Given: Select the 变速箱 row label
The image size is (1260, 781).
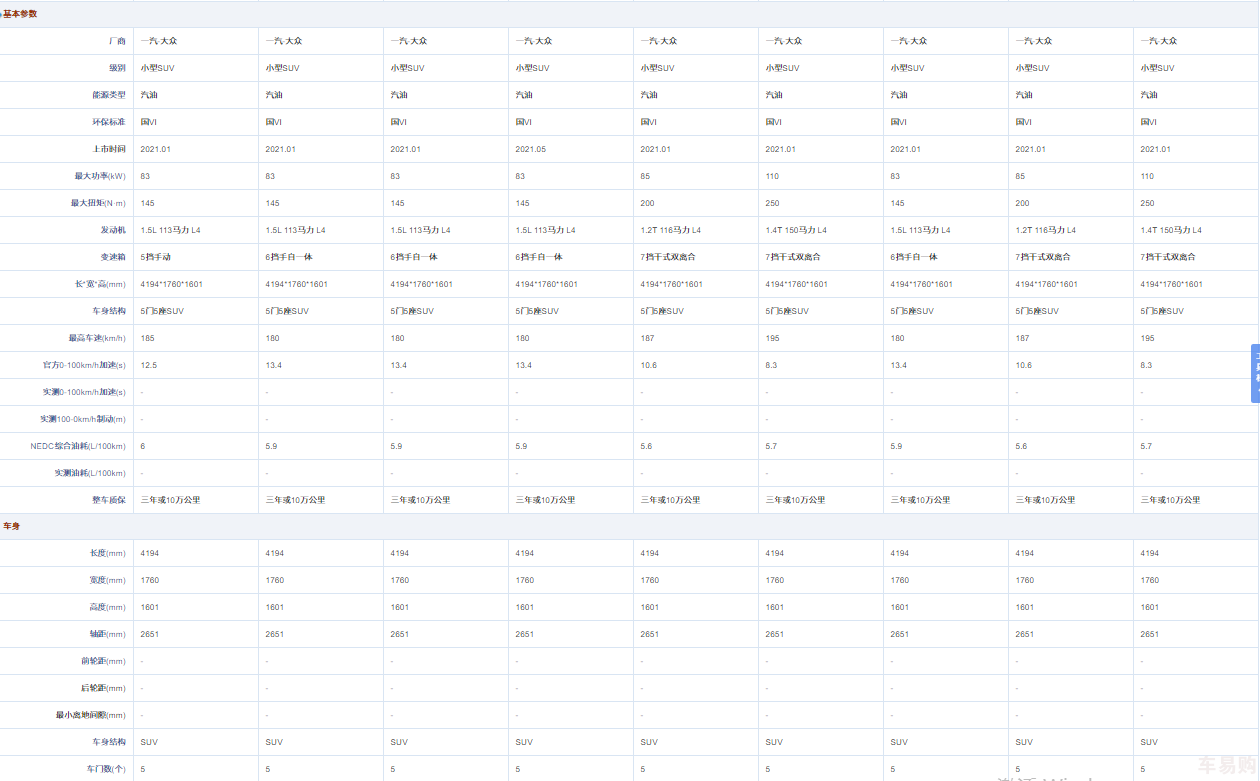Looking at the screenshot, I should (113, 257).
